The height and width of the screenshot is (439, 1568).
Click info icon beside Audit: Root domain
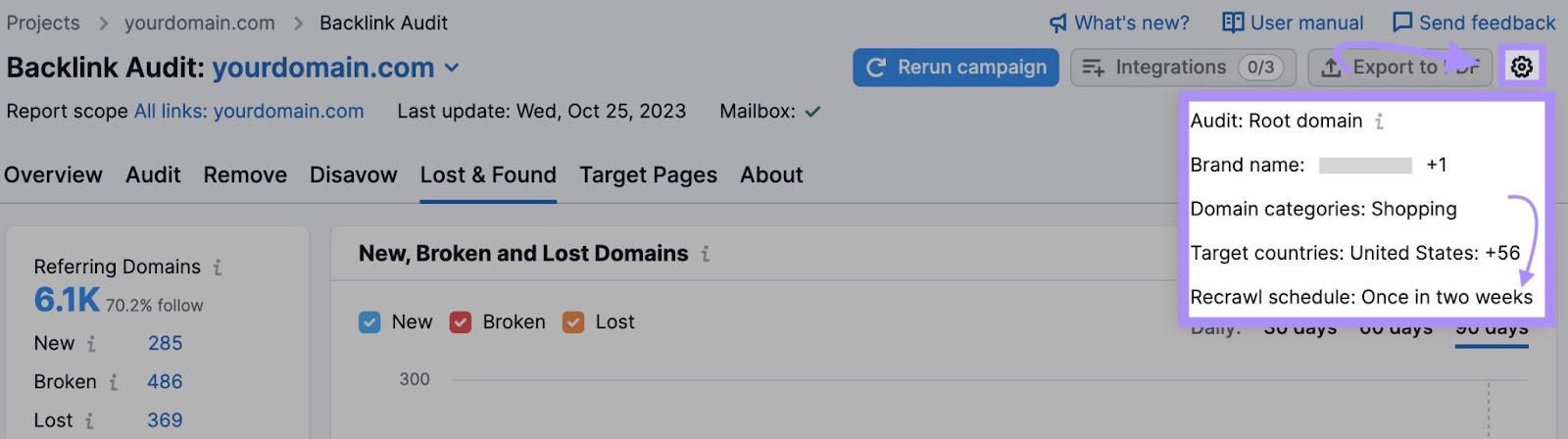[1379, 122]
